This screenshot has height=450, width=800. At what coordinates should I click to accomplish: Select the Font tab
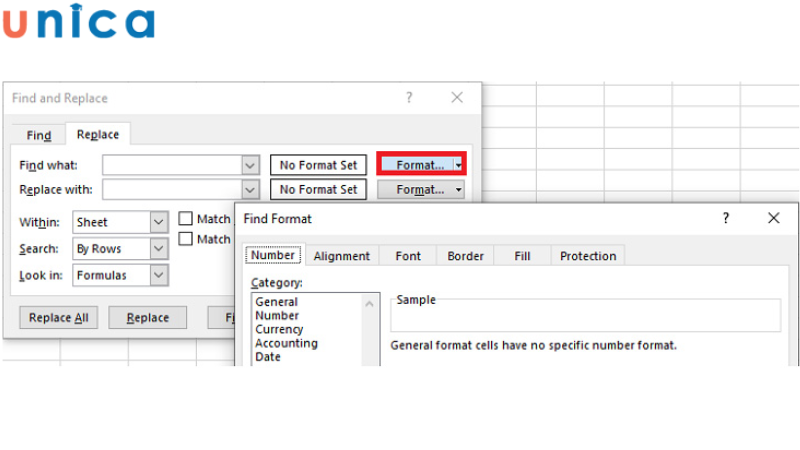(x=408, y=256)
